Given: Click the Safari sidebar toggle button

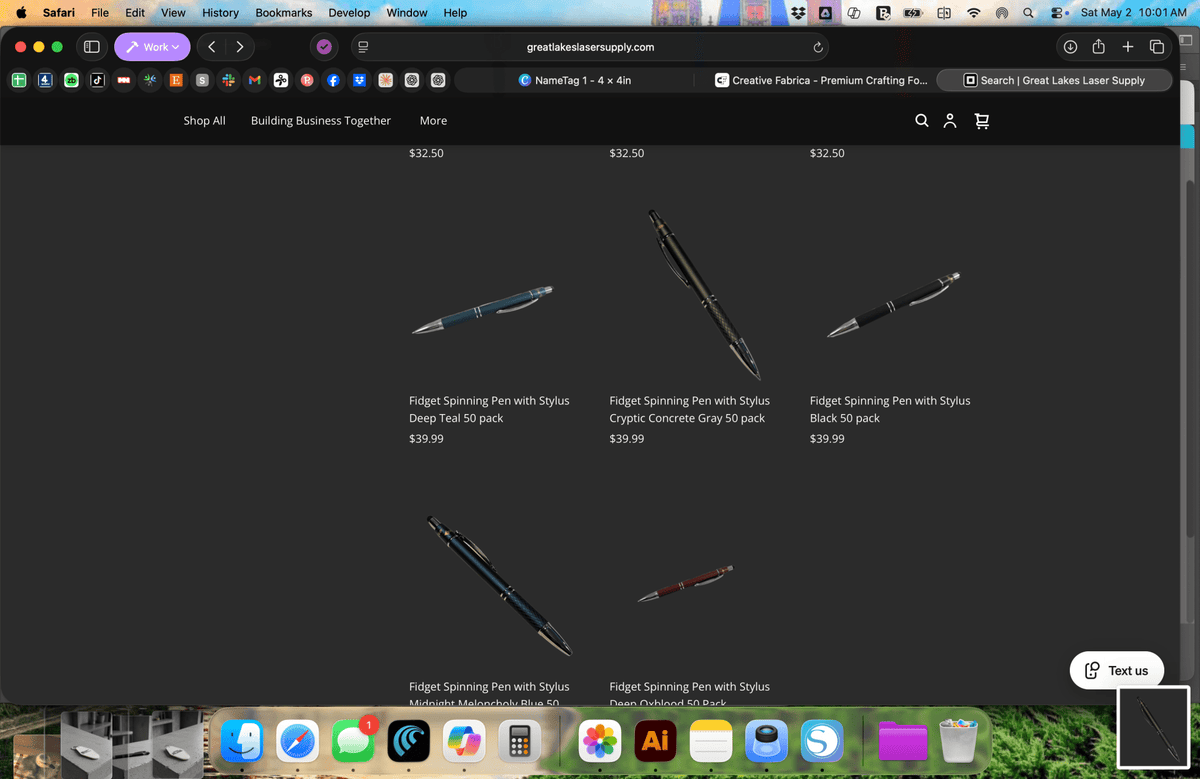Looking at the screenshot, I should (91, 47).
